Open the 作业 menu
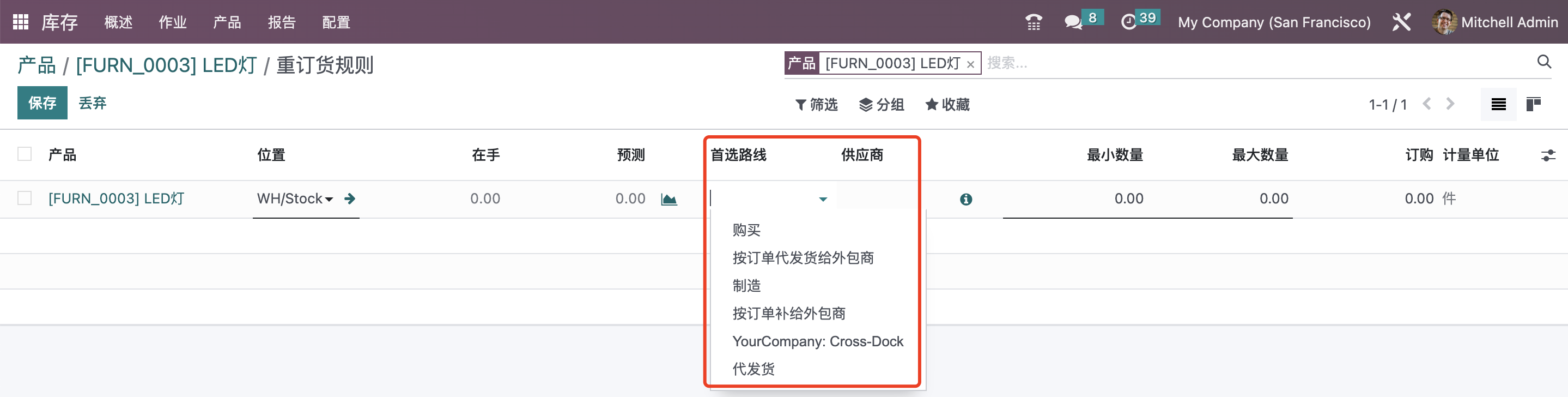Image resolution: width=1568 pixels, height=397 pixels. [173, 22]
